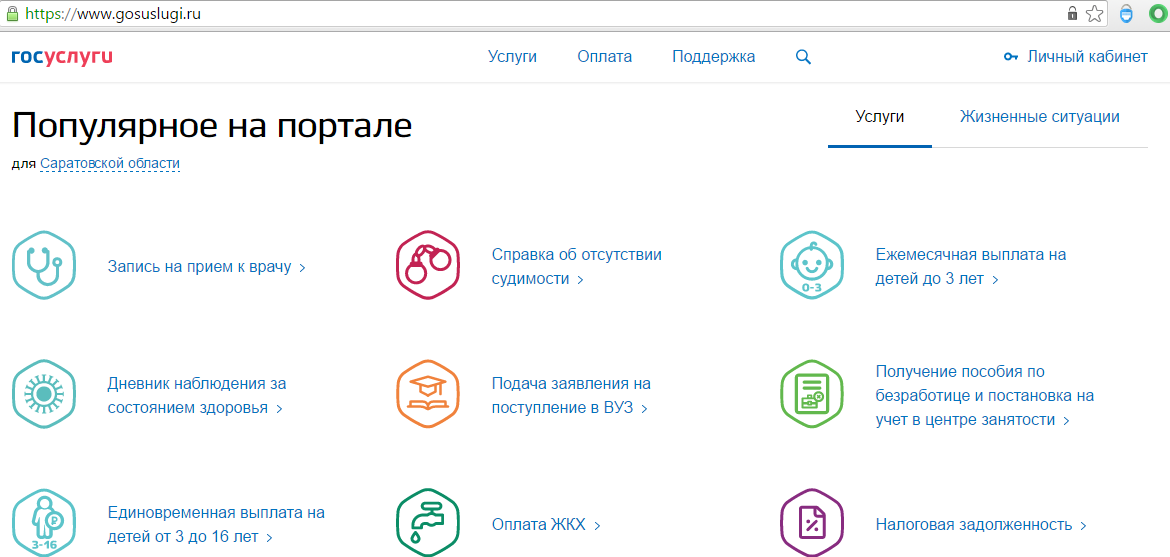This screenshot has width=1170, height=557.
Task: Click the water tap utilities icon
Action: point(428,523)
